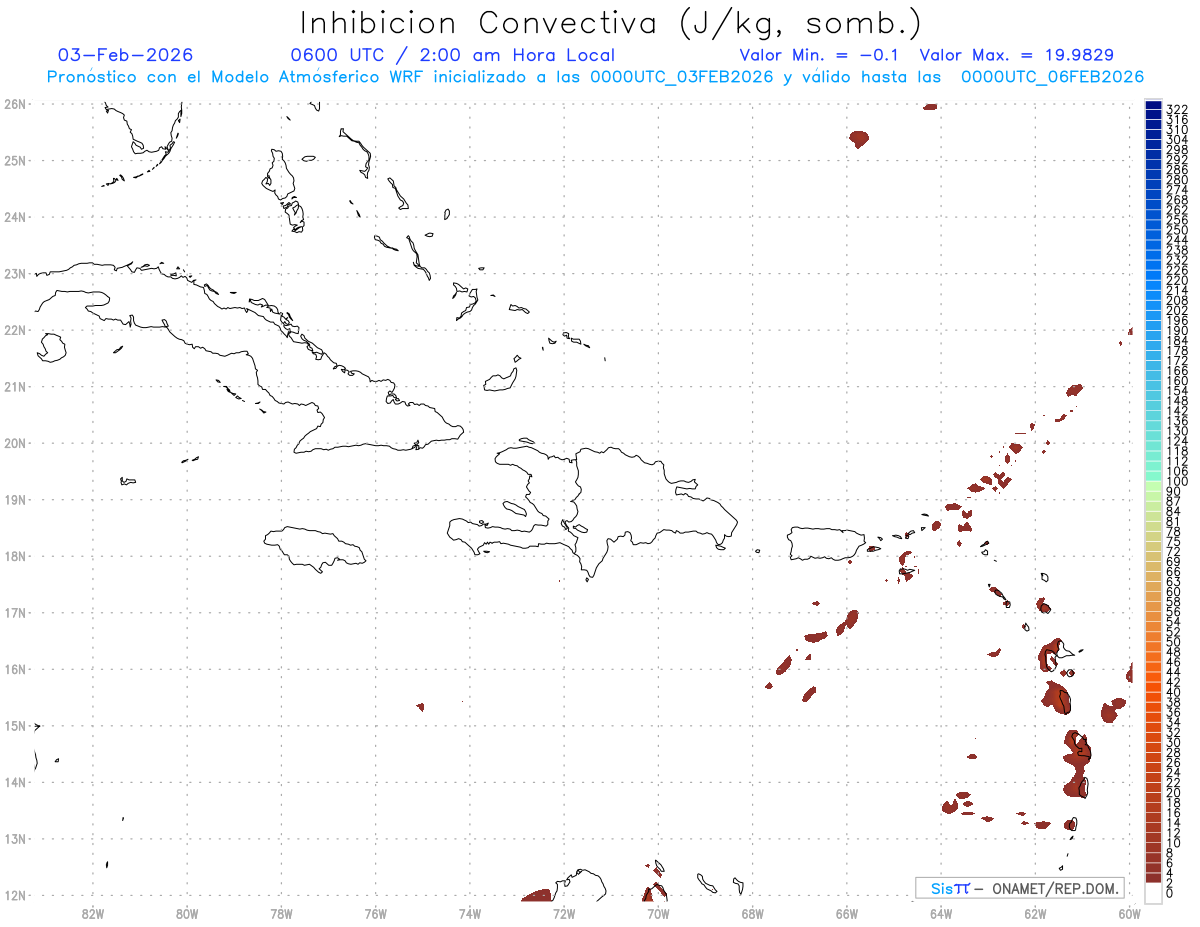Click the '80W' longitude label

[187, 912]
